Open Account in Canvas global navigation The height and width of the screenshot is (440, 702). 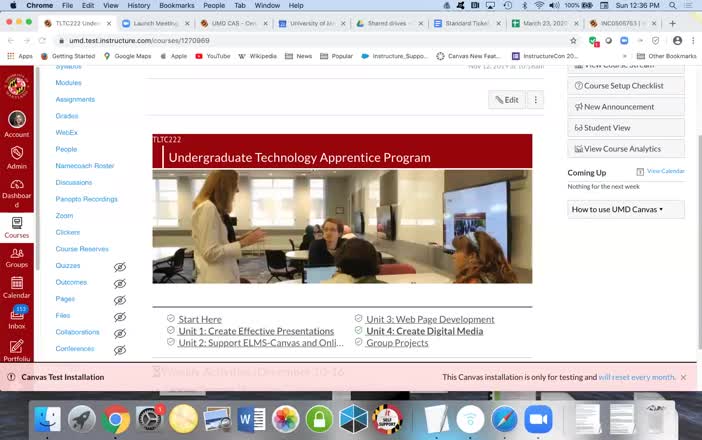coord(16,123)
